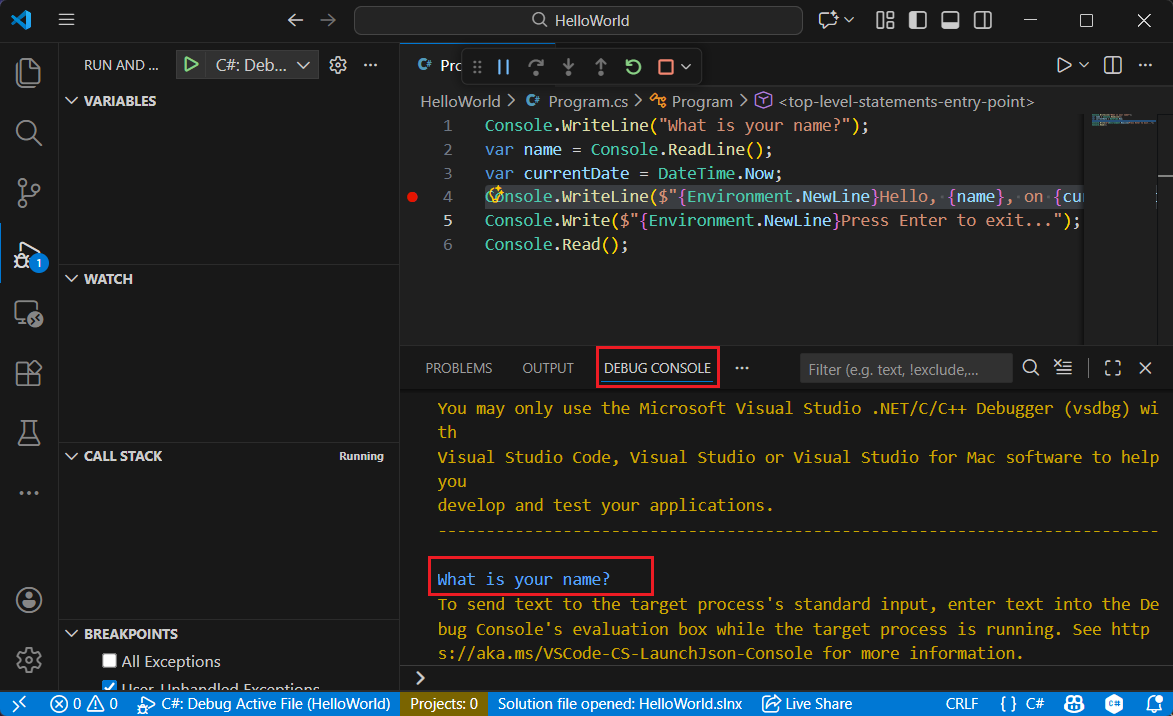Open the Source Control view icon

pos(28,192)
